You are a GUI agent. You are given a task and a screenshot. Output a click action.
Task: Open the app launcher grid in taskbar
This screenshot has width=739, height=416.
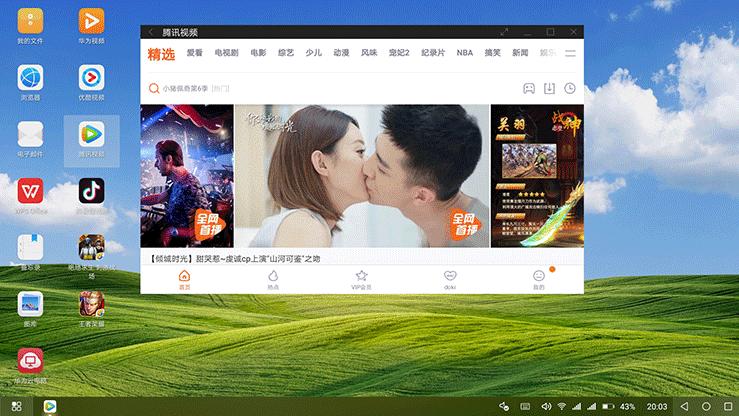pyautogui.click(x=16, y=406)
